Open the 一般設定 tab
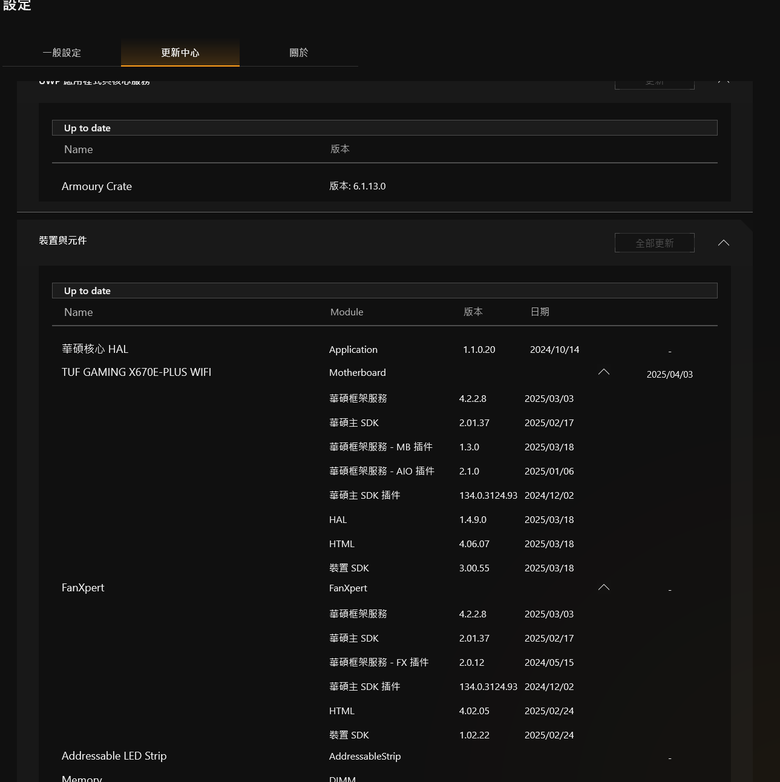This screenshot has height=782, width=780. coord(62,53)
